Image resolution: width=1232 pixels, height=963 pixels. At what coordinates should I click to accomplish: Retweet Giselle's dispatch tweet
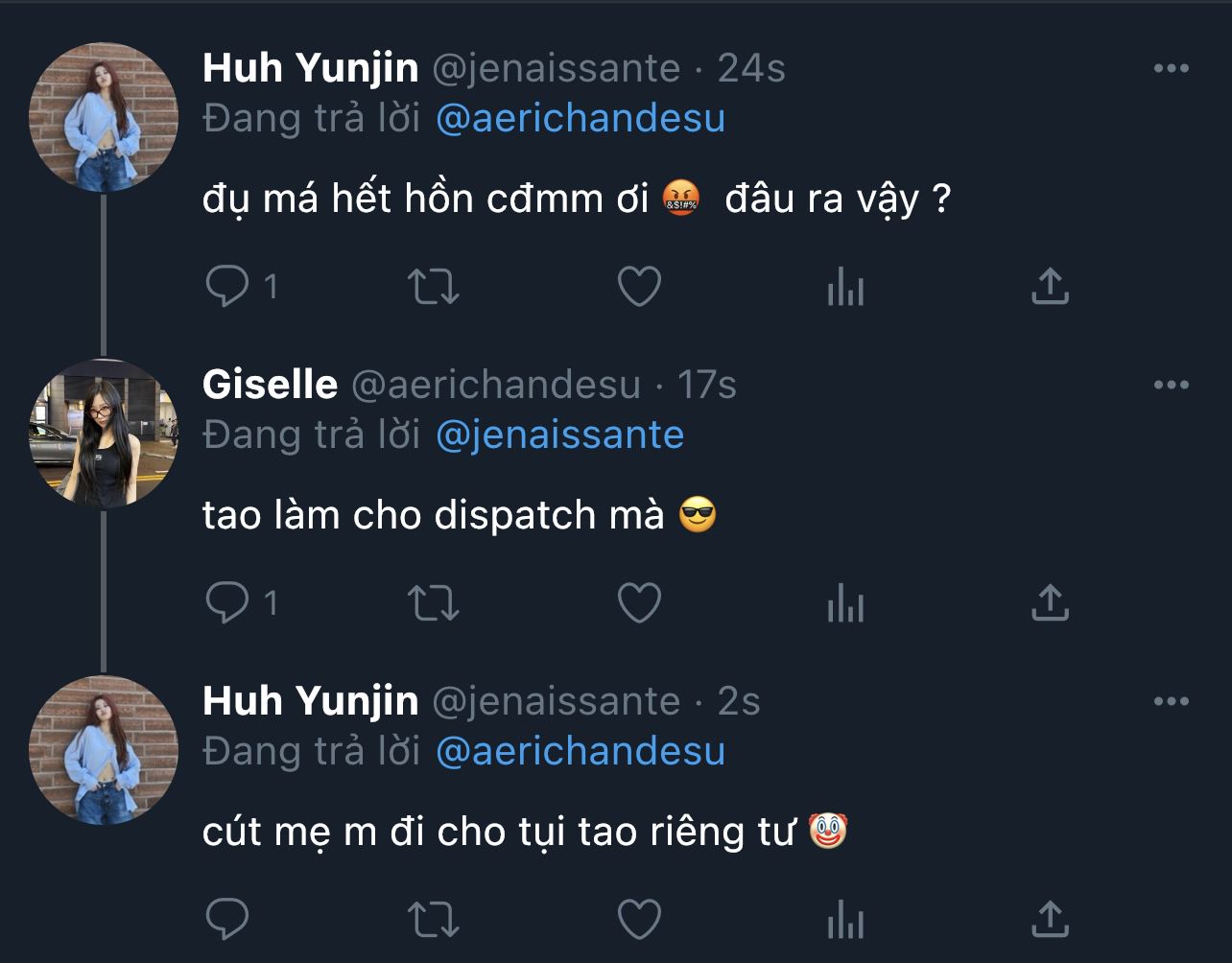click(x=434, y=602)
